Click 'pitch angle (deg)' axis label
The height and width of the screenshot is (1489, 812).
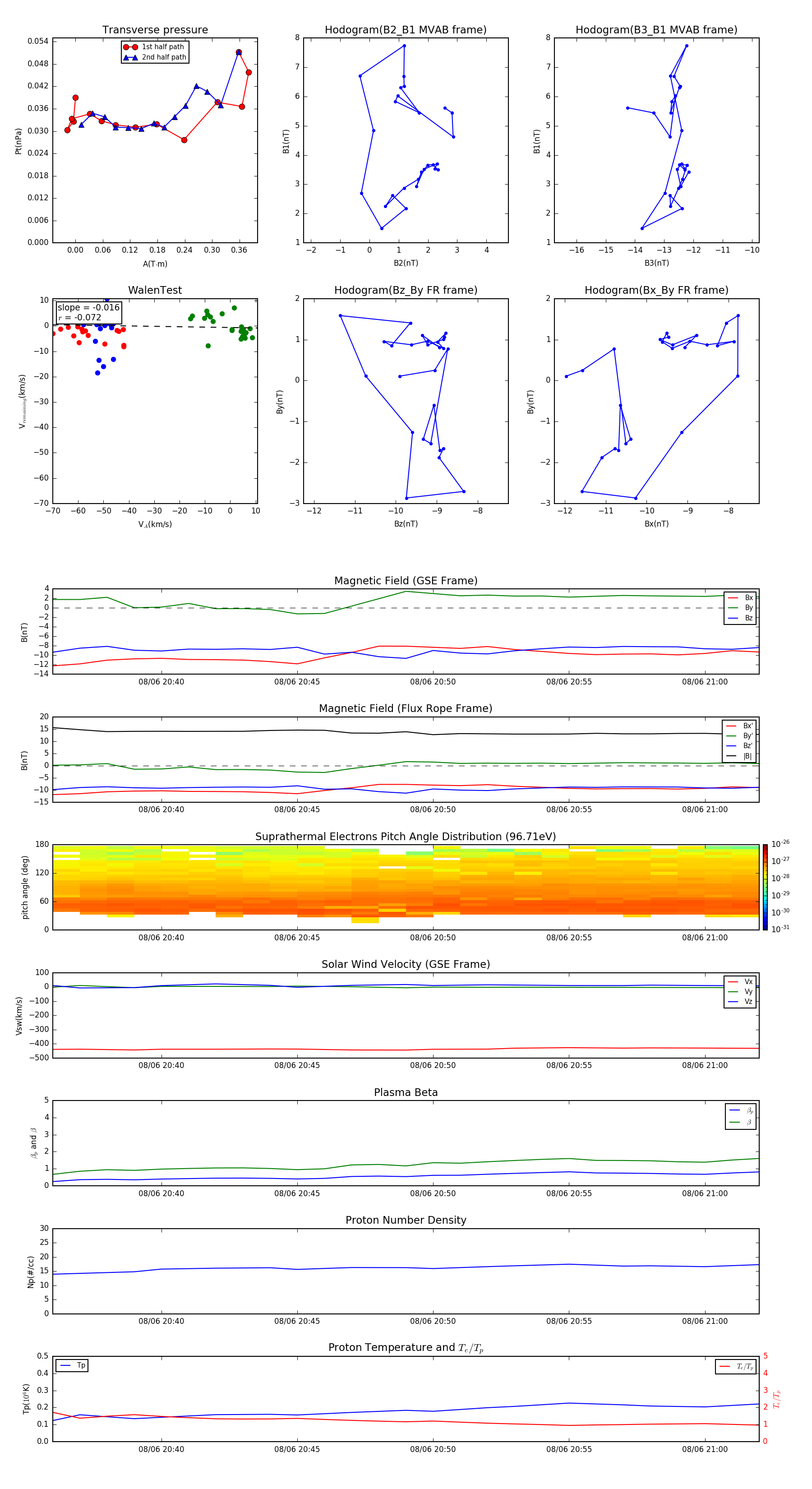coord(25,887)
